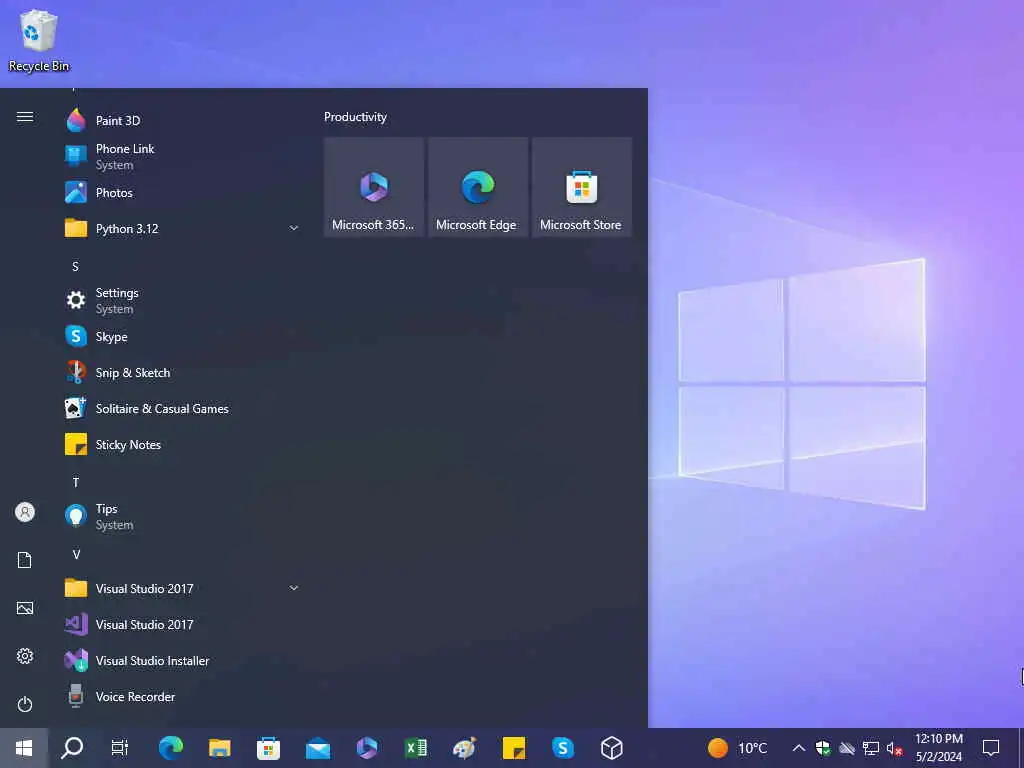Image resolution: width=1024 pixels, height=768 pixels.
Task: Open Task View on the taskbar
Action: [x=120, y=748]
